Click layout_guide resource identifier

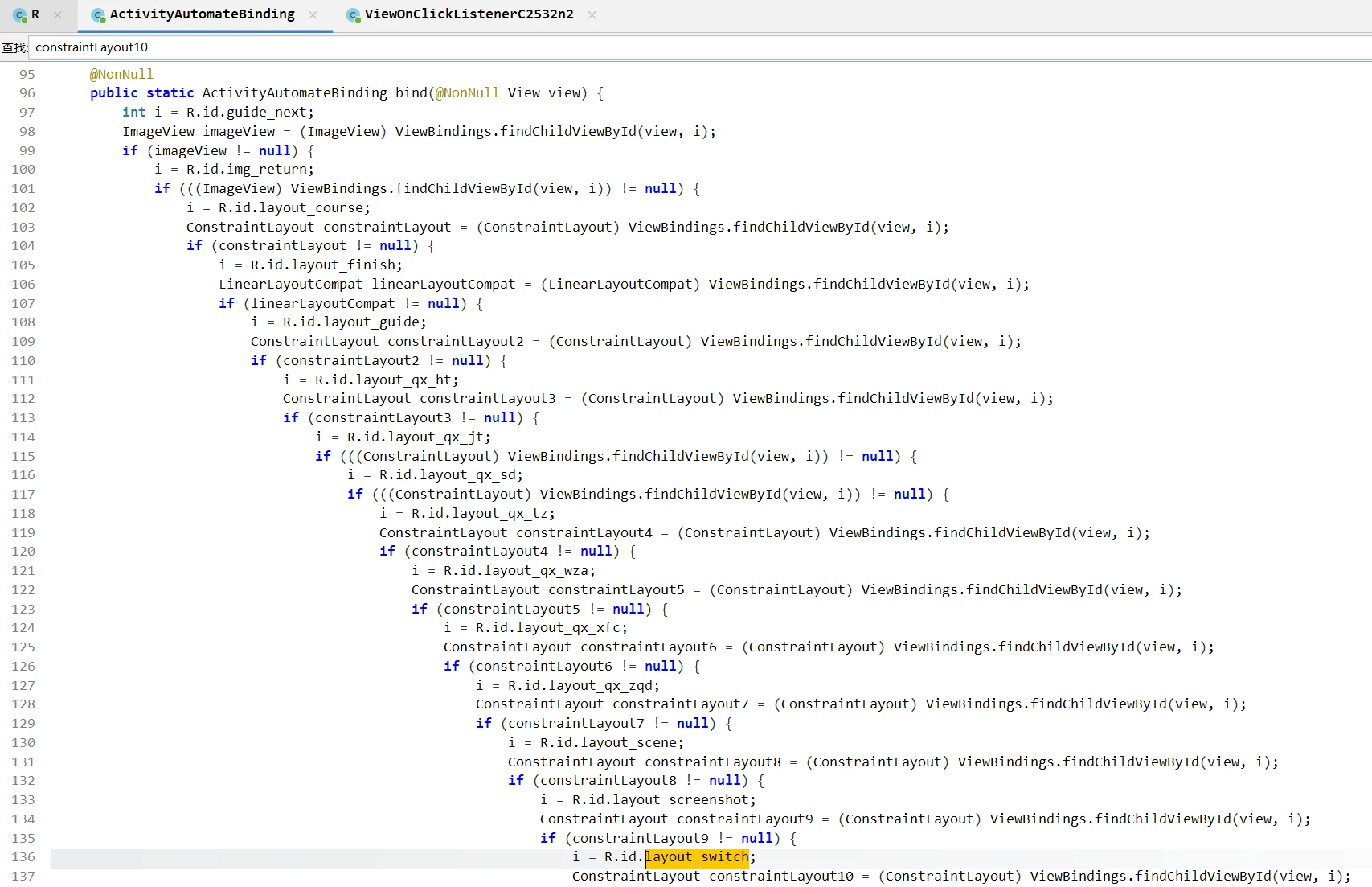point(371,322)
